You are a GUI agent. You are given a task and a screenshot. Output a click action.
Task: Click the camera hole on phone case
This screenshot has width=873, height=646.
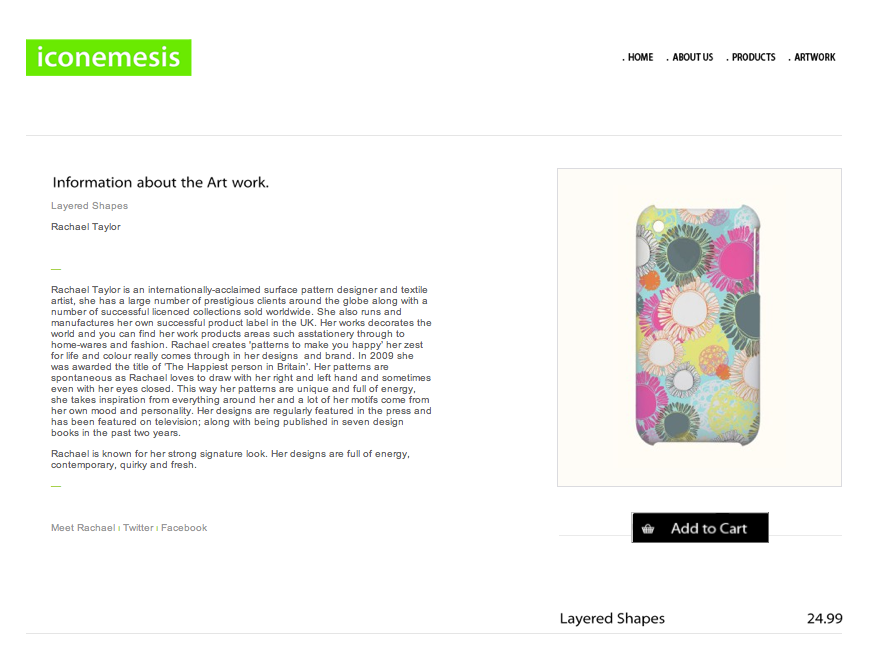pos(659,226)
